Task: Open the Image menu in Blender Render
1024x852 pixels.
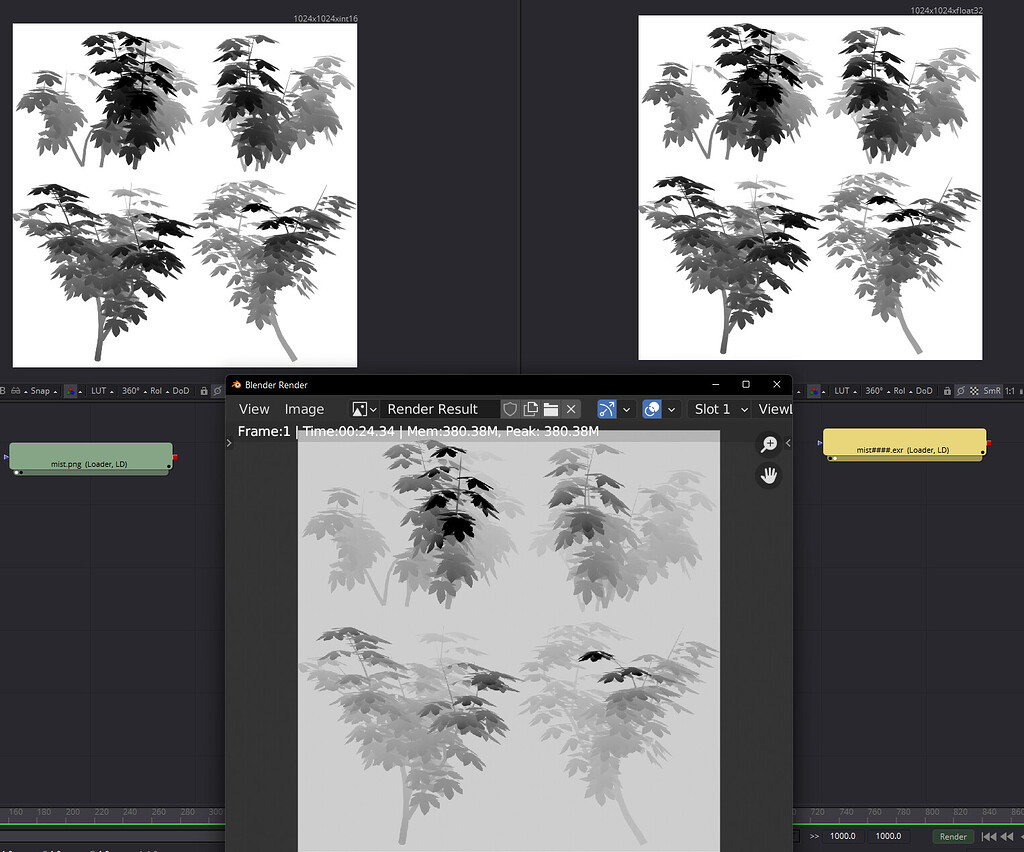Action: tap(304, 409)
